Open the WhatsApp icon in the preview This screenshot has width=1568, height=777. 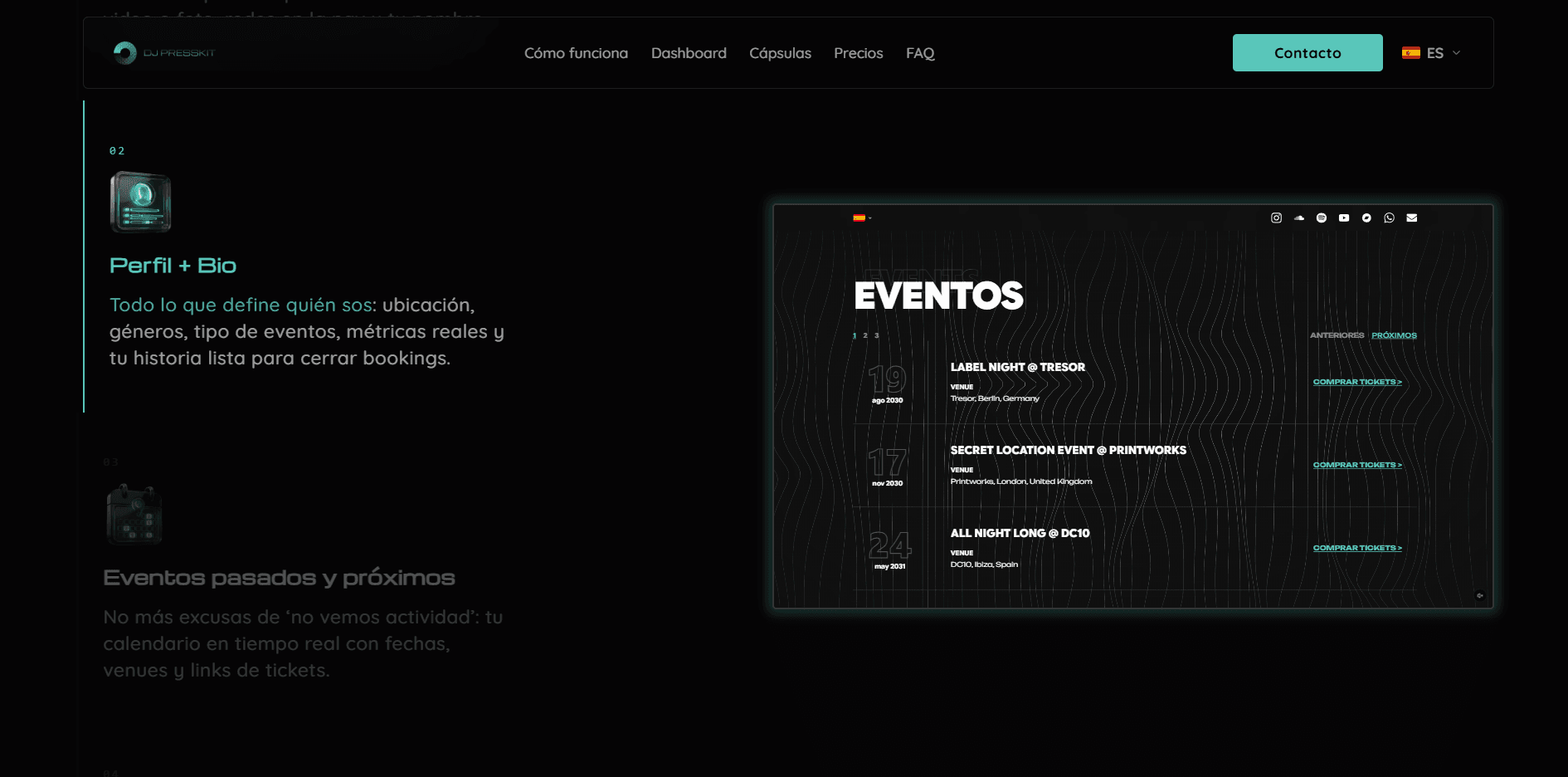(x=1389, y=218)
